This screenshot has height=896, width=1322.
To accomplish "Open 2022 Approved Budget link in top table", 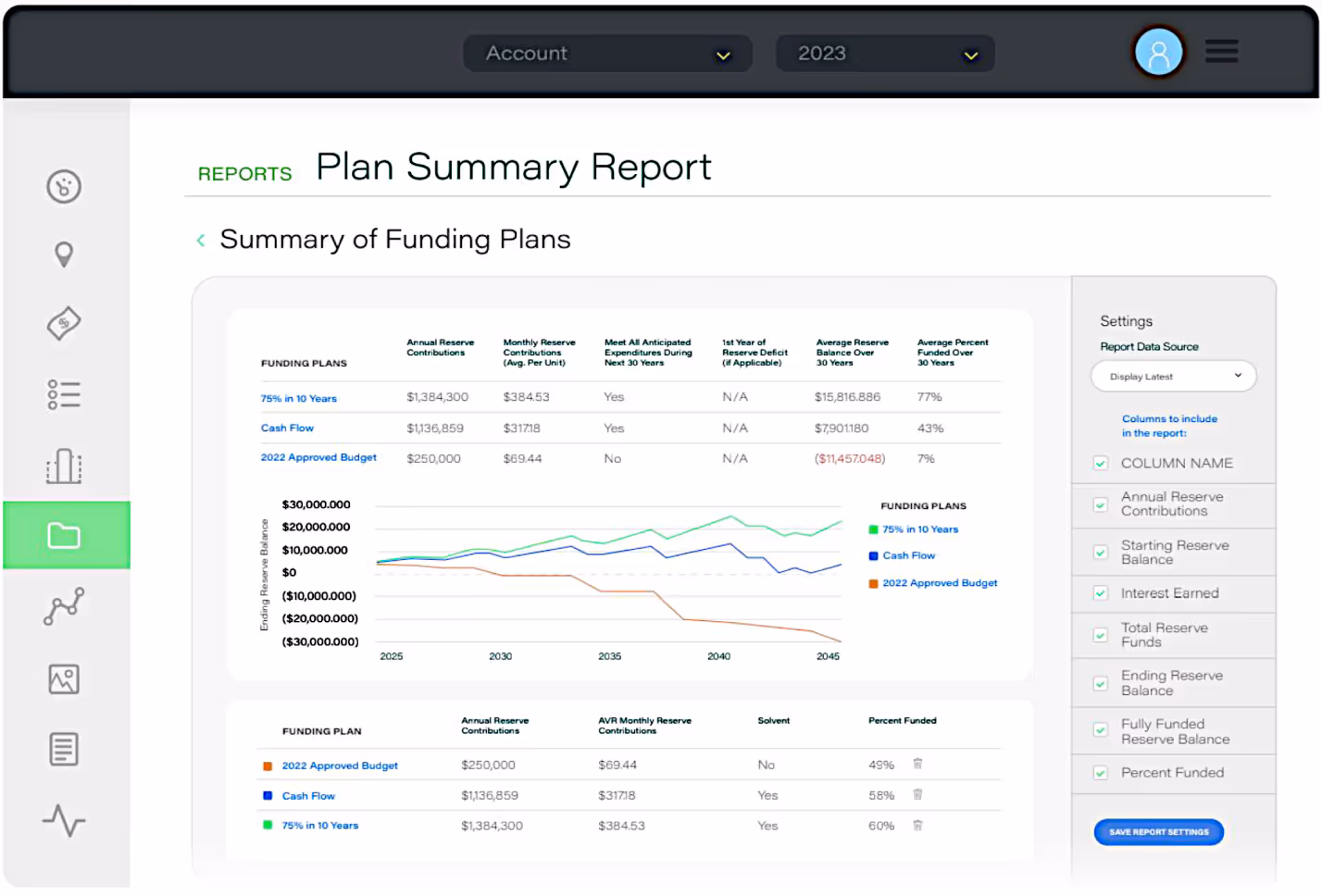I will [318, 458].
